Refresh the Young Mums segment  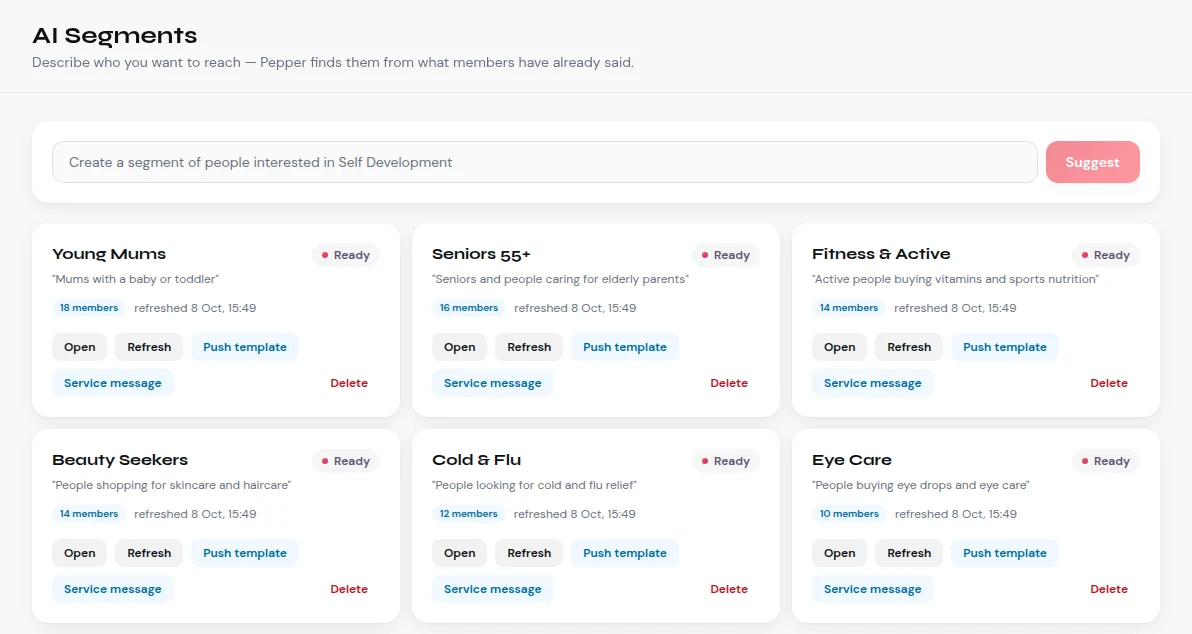tap(149, 347)
